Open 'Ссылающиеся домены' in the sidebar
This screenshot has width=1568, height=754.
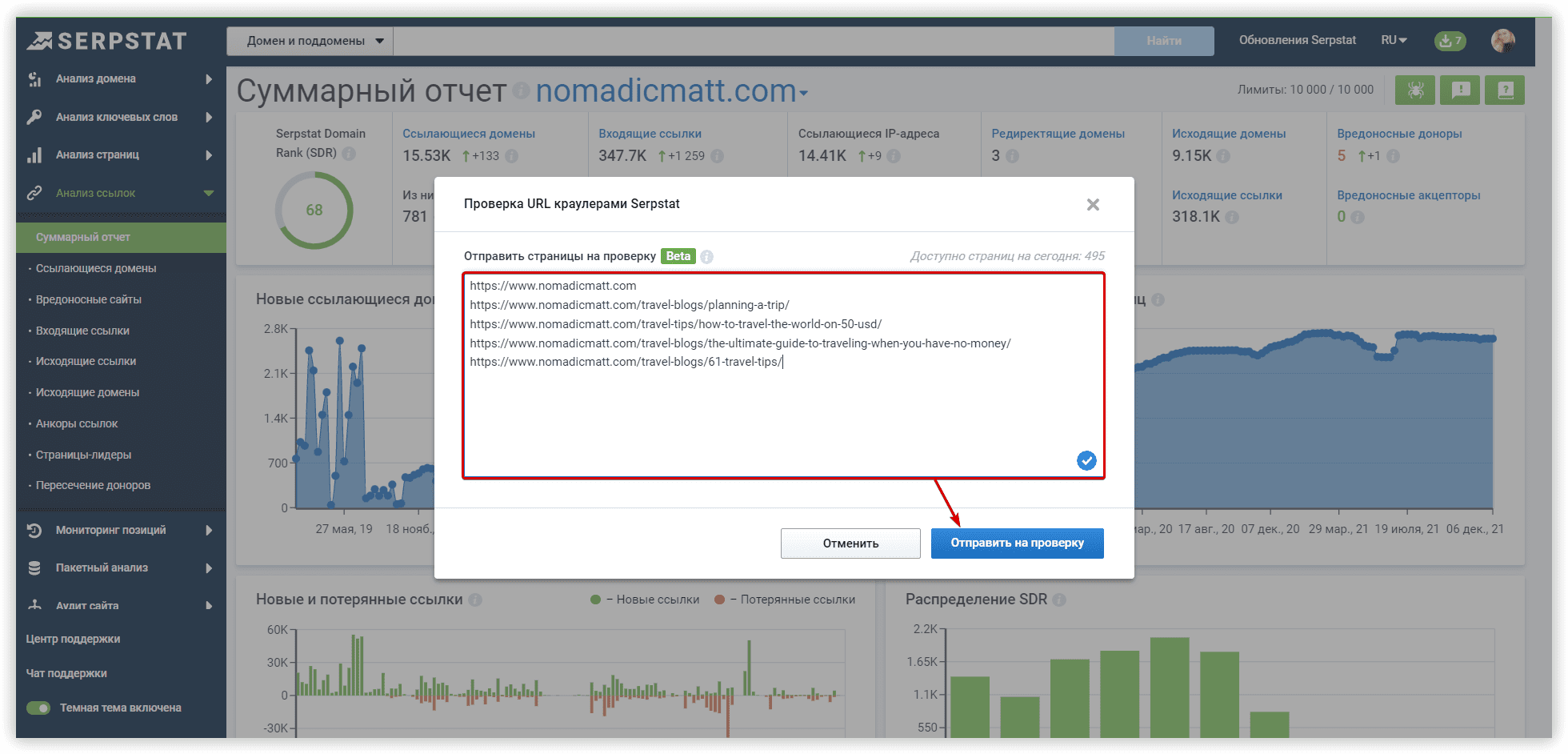coord(96,268)
